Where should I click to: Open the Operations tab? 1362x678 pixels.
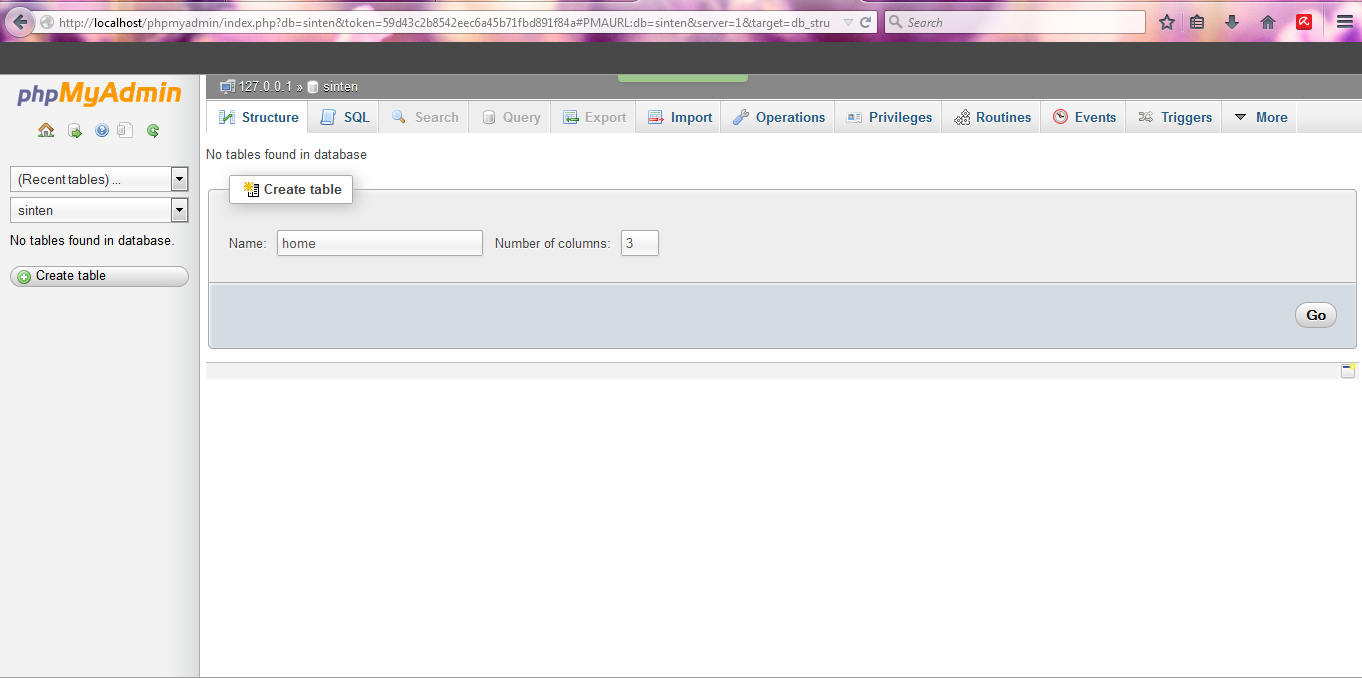[x=778, y=117]
